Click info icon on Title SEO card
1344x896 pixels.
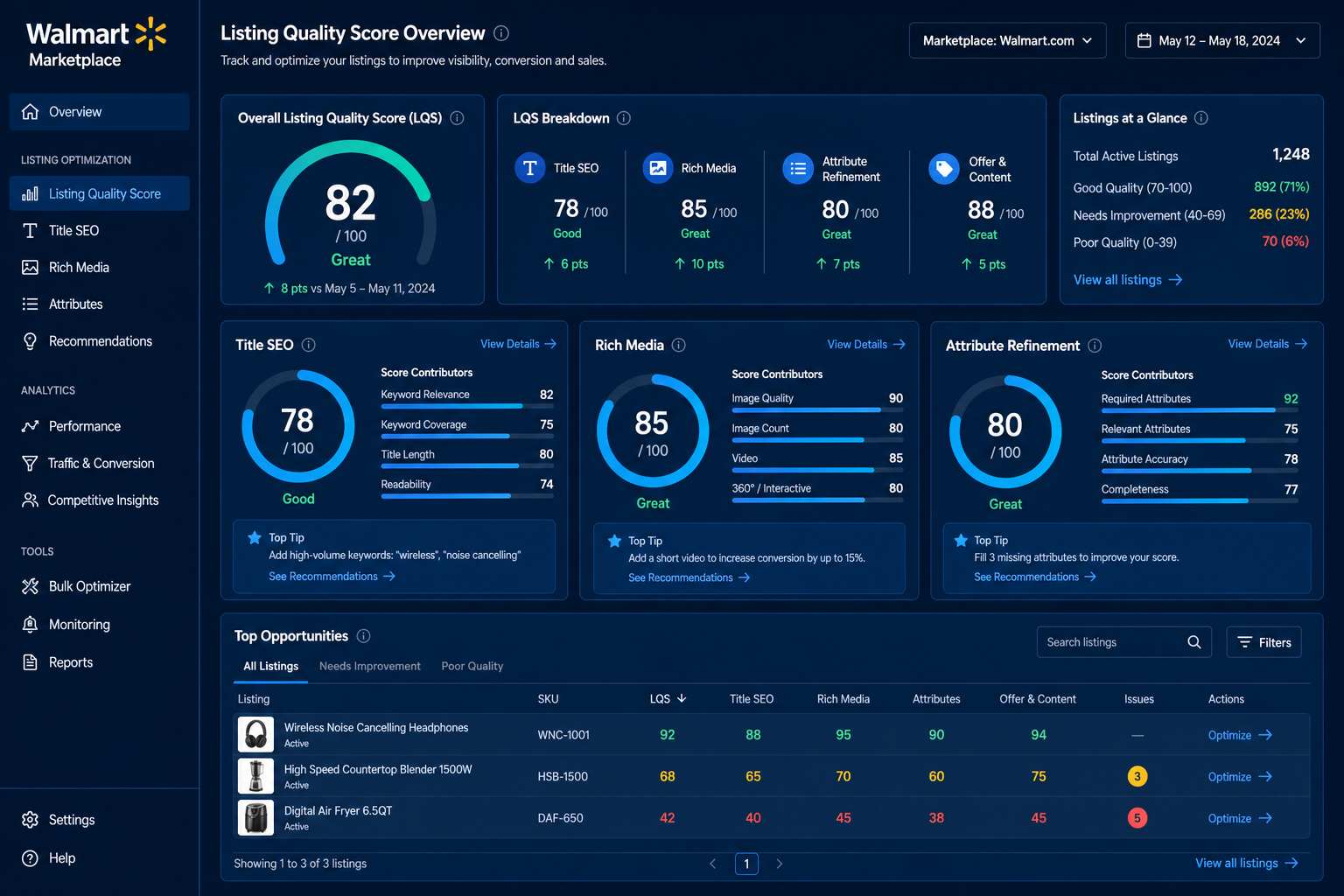pos(309,345)
